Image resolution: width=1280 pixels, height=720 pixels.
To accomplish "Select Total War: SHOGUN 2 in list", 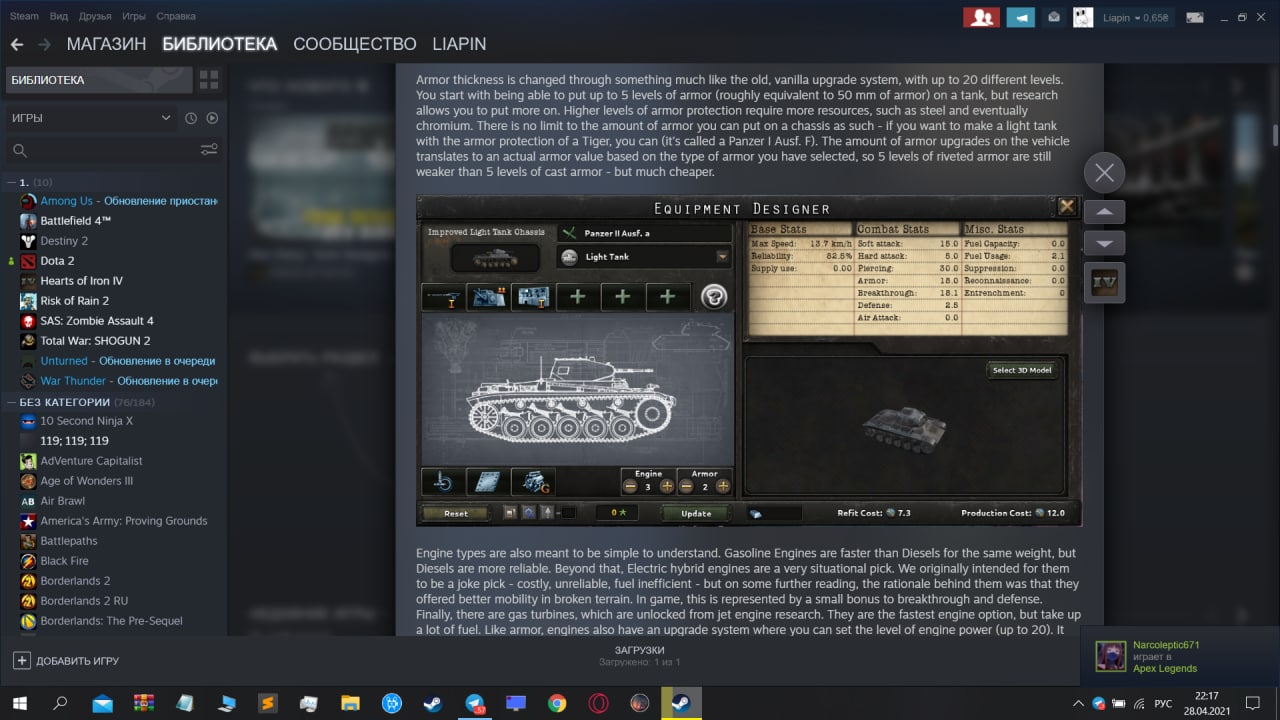I will [118, 341].
